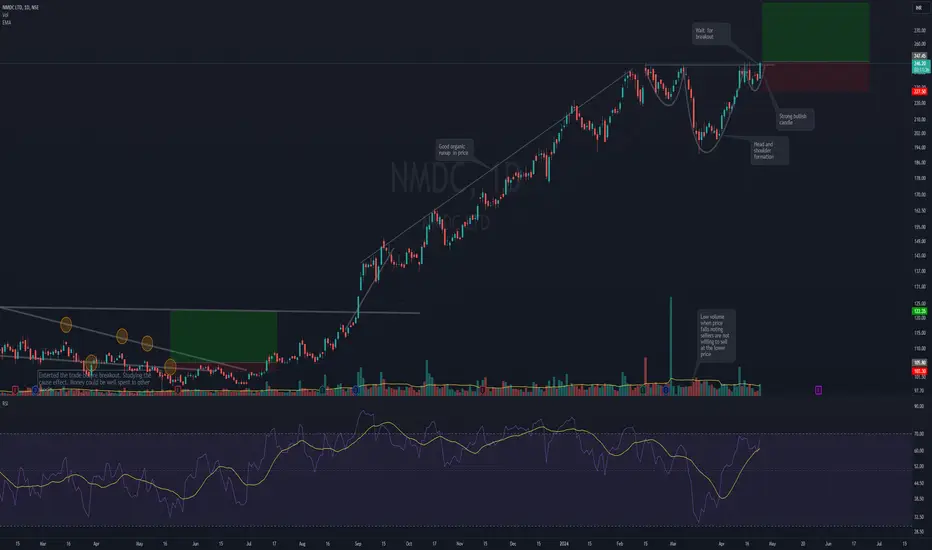Click the 'Jun' label at the time axis's right end

pyautogui.click(x=827, y=543)
